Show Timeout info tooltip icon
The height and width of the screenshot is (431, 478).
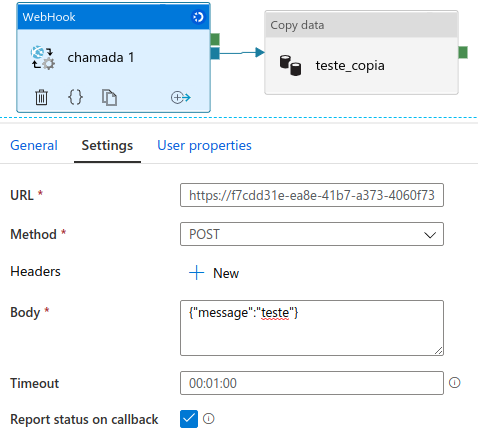[454, 383]
